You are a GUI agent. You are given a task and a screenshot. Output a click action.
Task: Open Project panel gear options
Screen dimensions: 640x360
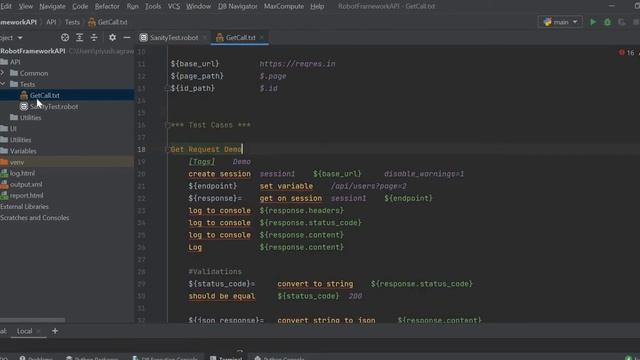pos(112,38)
